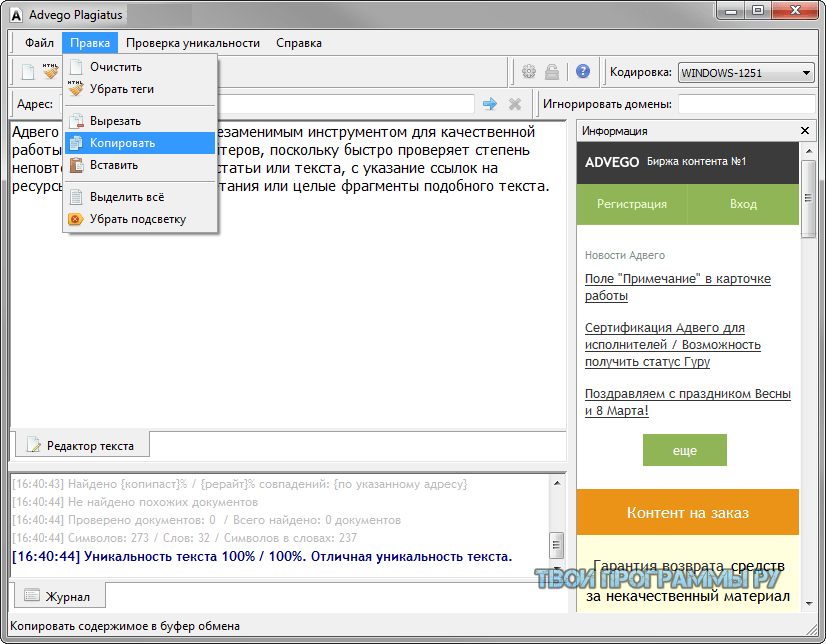Image resolution: width=826 pixels, height=644 pixels.
Task: Click the Новости Адвего heading
Action: 625,255
